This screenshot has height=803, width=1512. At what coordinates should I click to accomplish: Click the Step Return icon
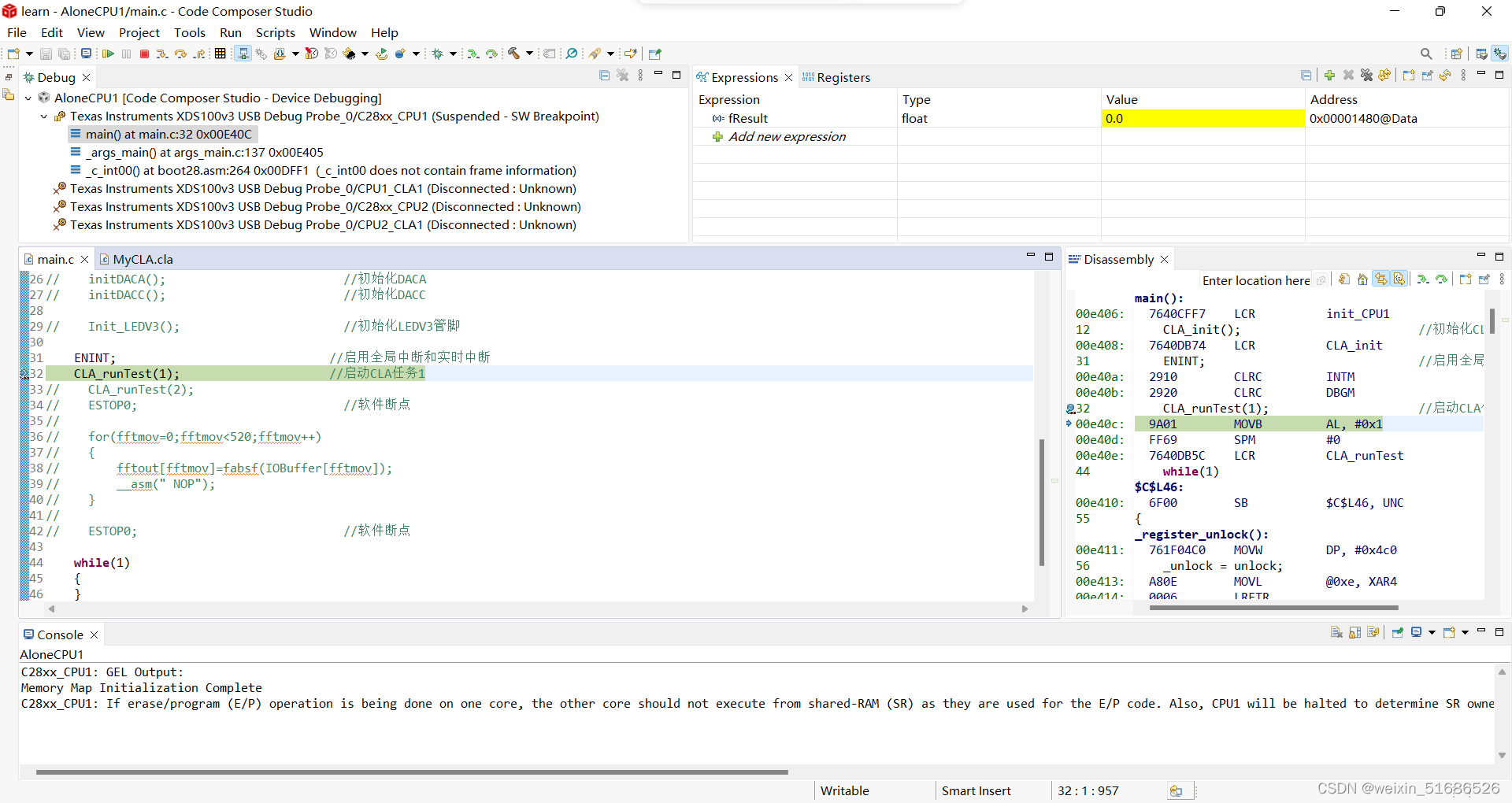(x=198, y=54)
